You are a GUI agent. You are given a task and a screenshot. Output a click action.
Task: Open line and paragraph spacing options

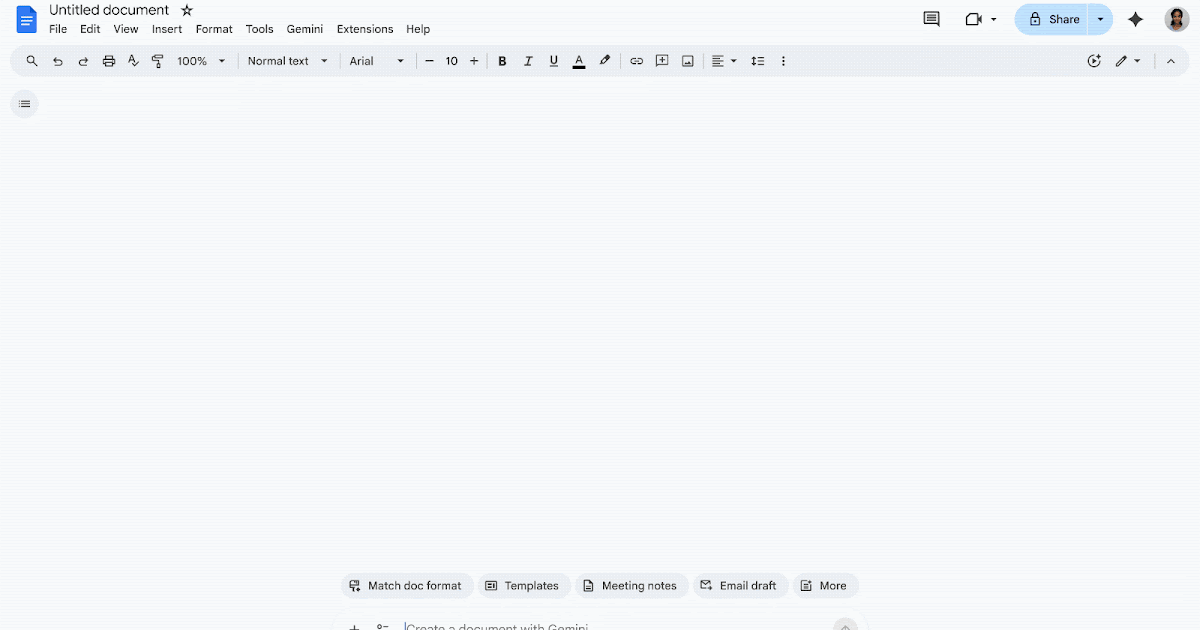(758, 61)
